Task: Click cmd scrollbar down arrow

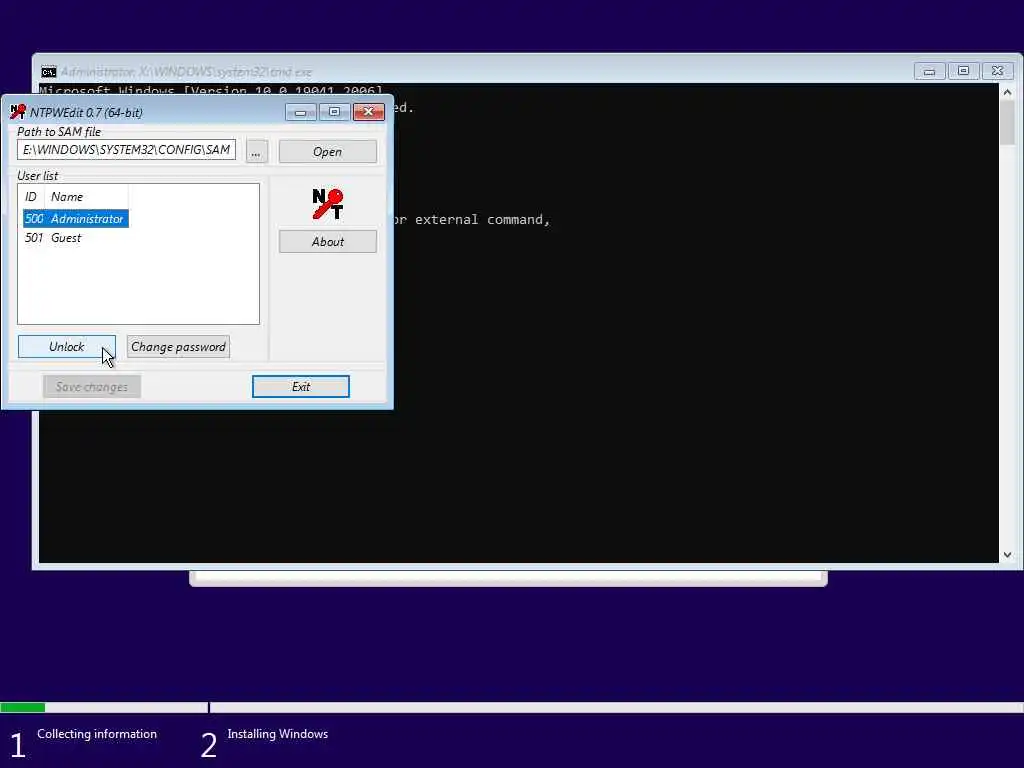Action: 1007,555
